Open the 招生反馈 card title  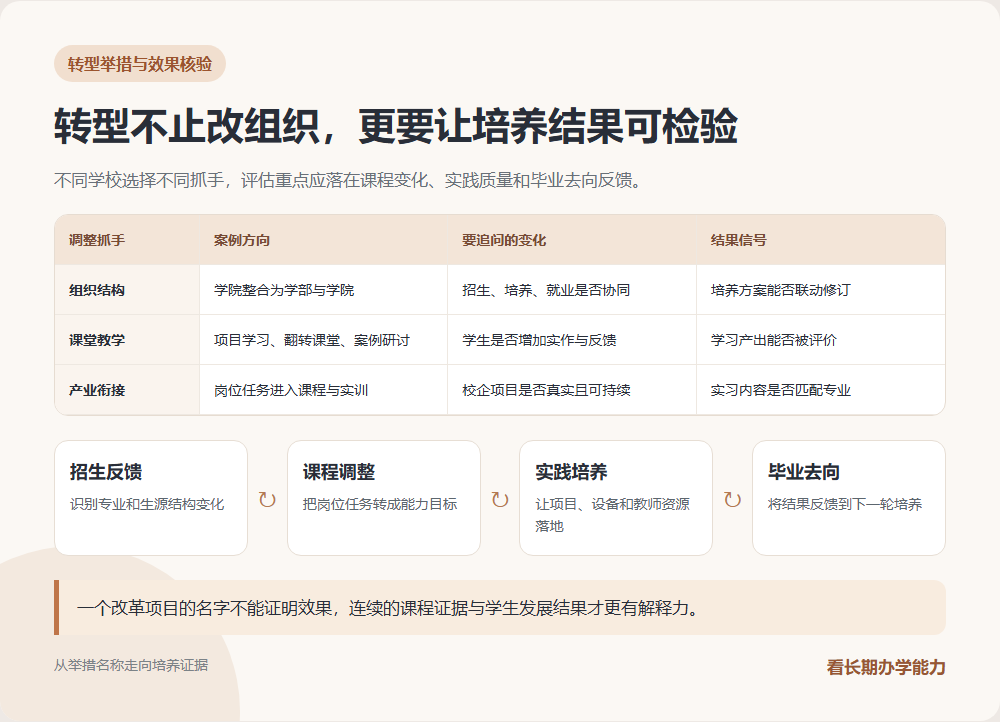coord(106,472)
